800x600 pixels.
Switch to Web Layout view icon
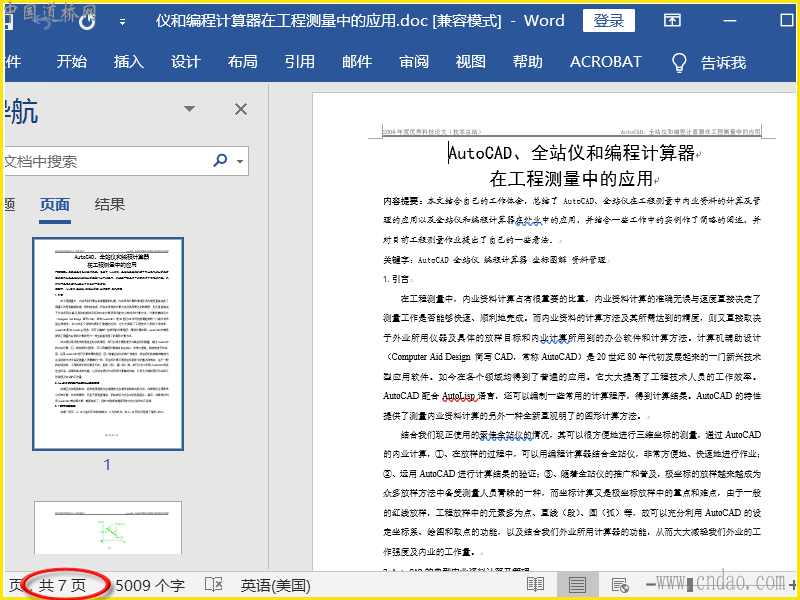tap(620, 585)
